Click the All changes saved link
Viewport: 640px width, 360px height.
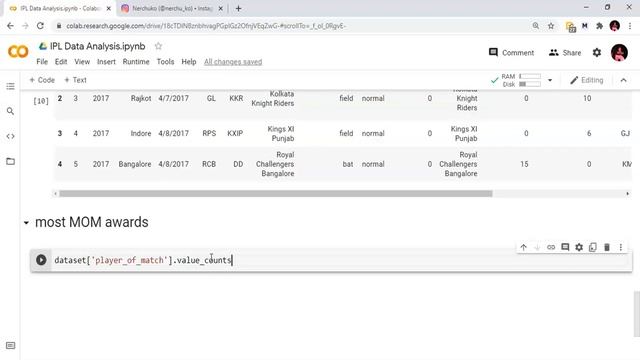tap(233, 62)
